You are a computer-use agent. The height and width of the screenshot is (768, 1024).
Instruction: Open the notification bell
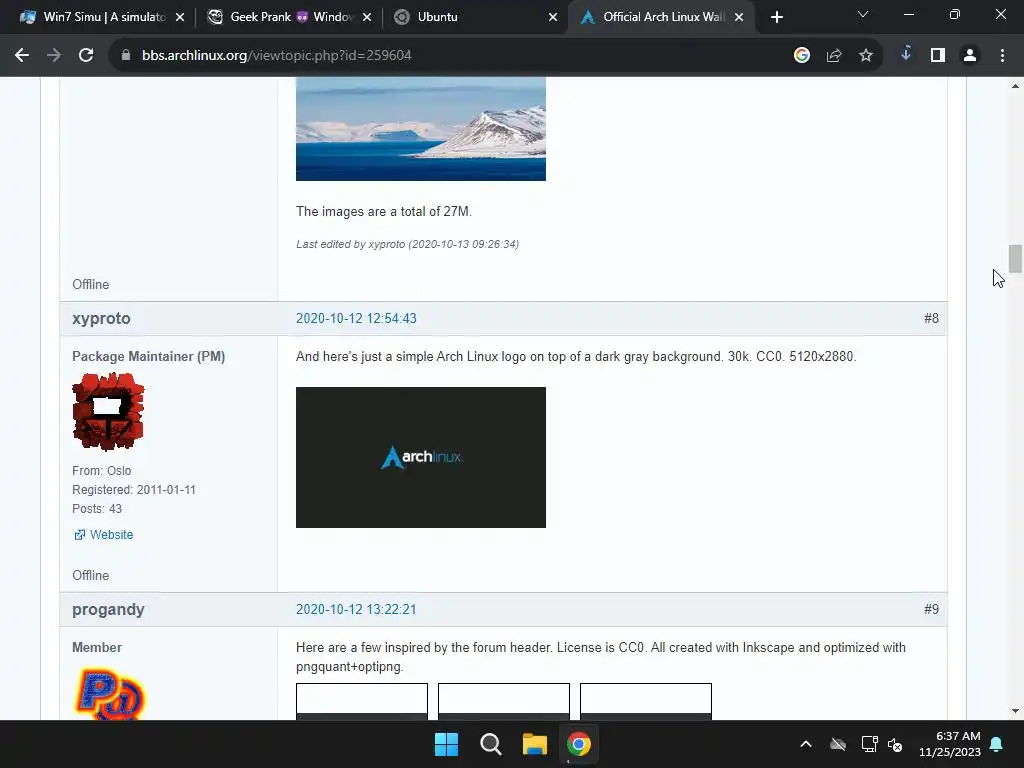coord(997,744)
